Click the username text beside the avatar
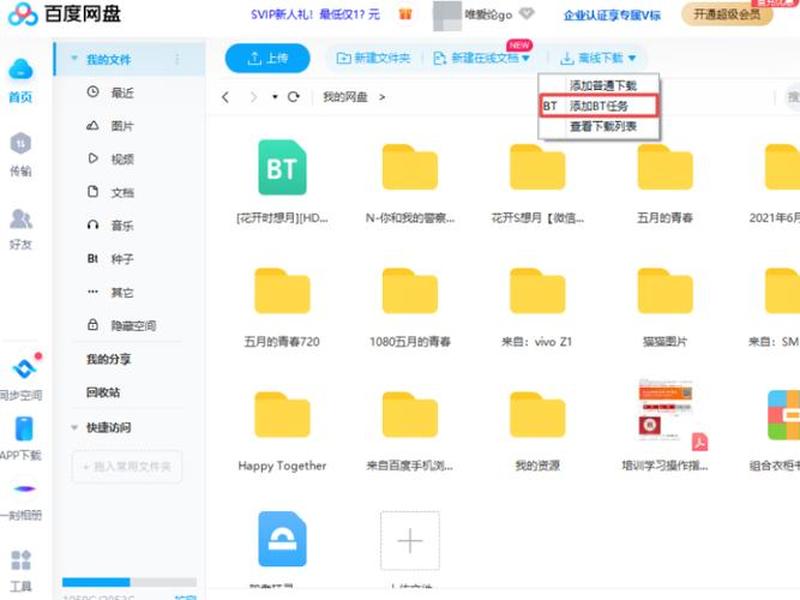 click(x=488, y=14)
